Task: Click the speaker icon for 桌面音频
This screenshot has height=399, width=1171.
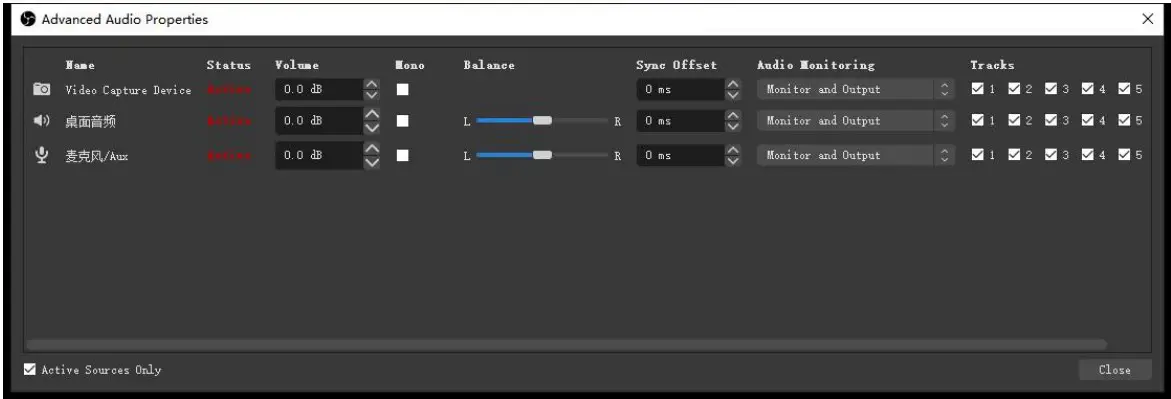Action: coord(42,120)
